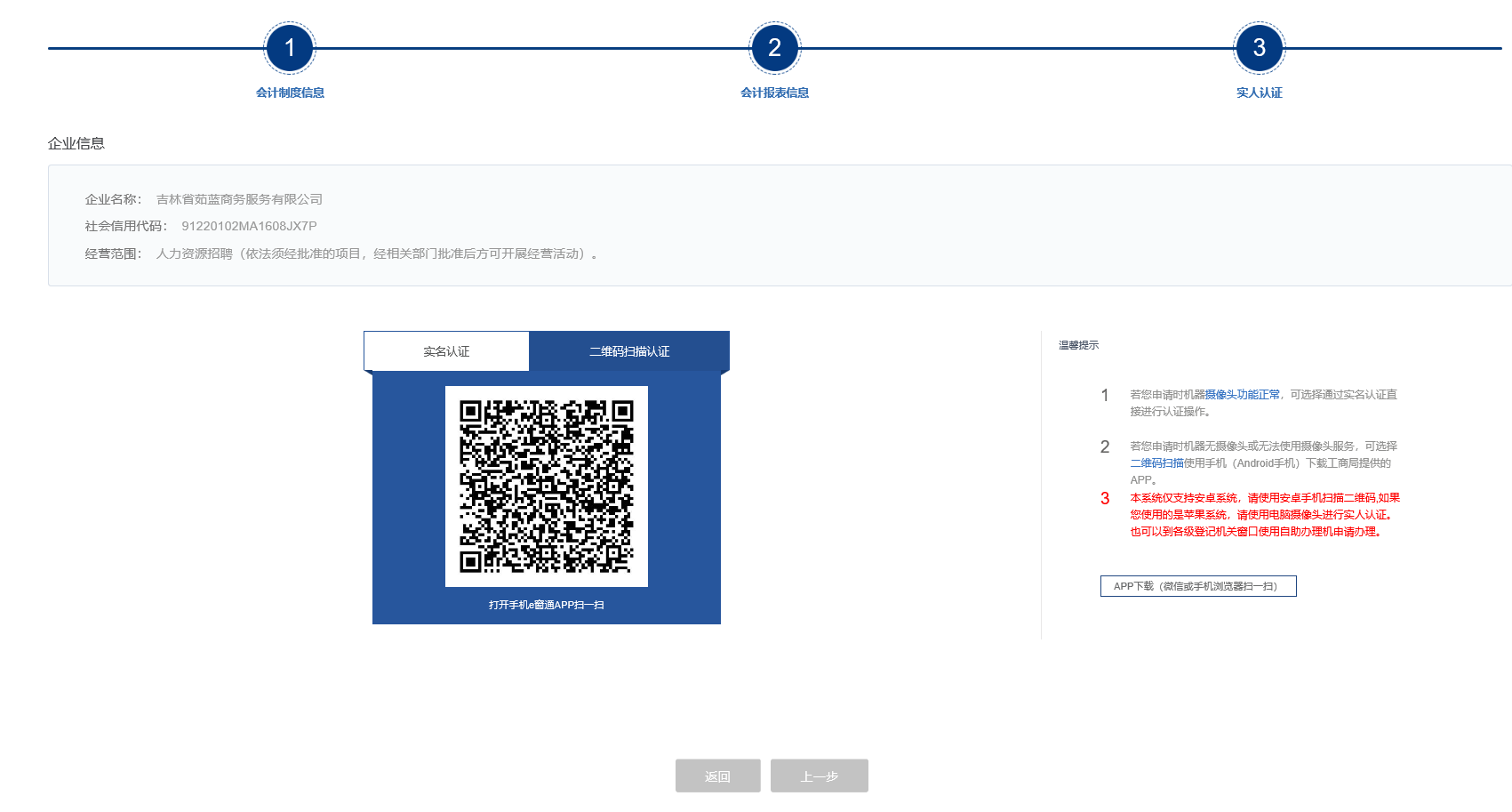Select company name 吉林省茹蓝商务服务有限公司

[x=239, y=199]
